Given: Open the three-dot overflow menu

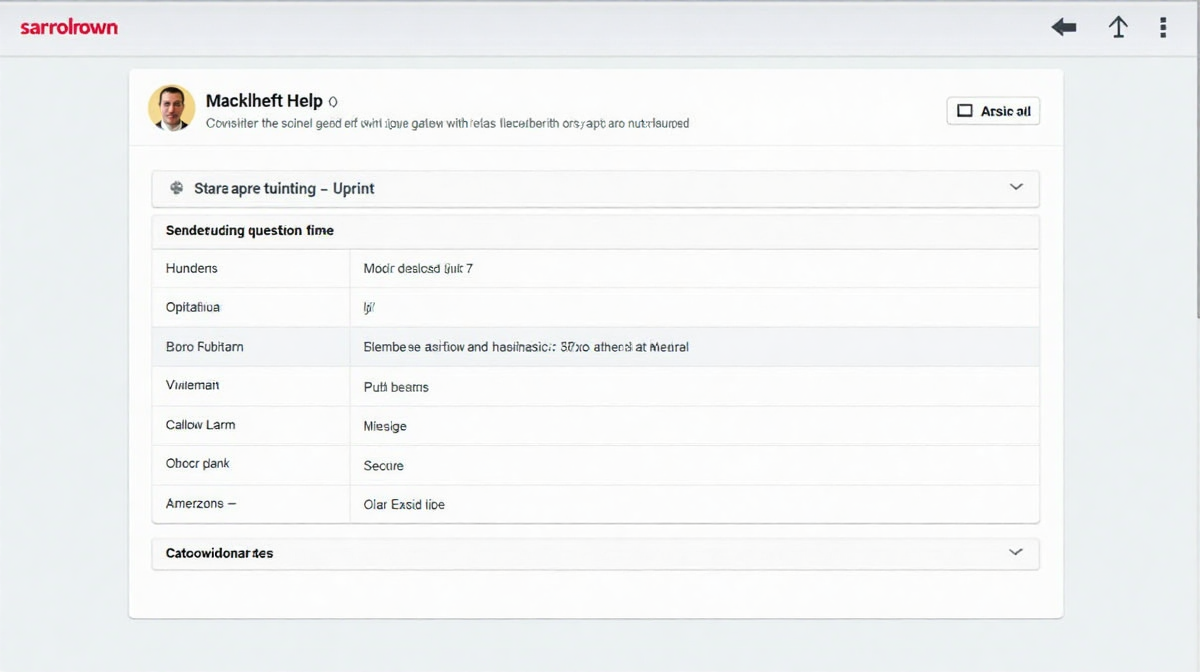Looking at the screenshot, I should click(1163, 28).
